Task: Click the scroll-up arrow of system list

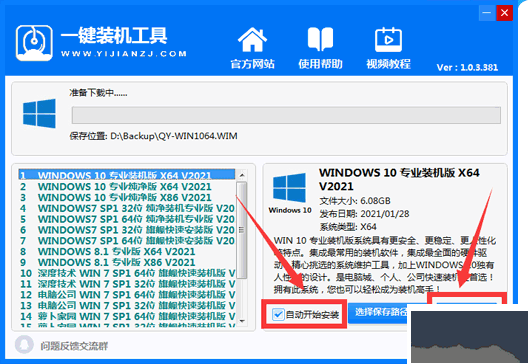Action: pos(242,175)
